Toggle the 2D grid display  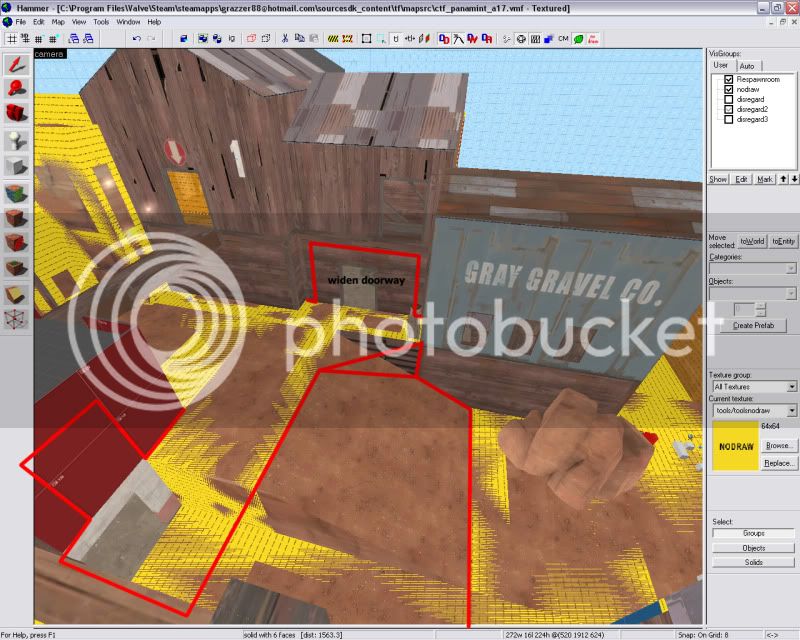[x=11, y=39]
